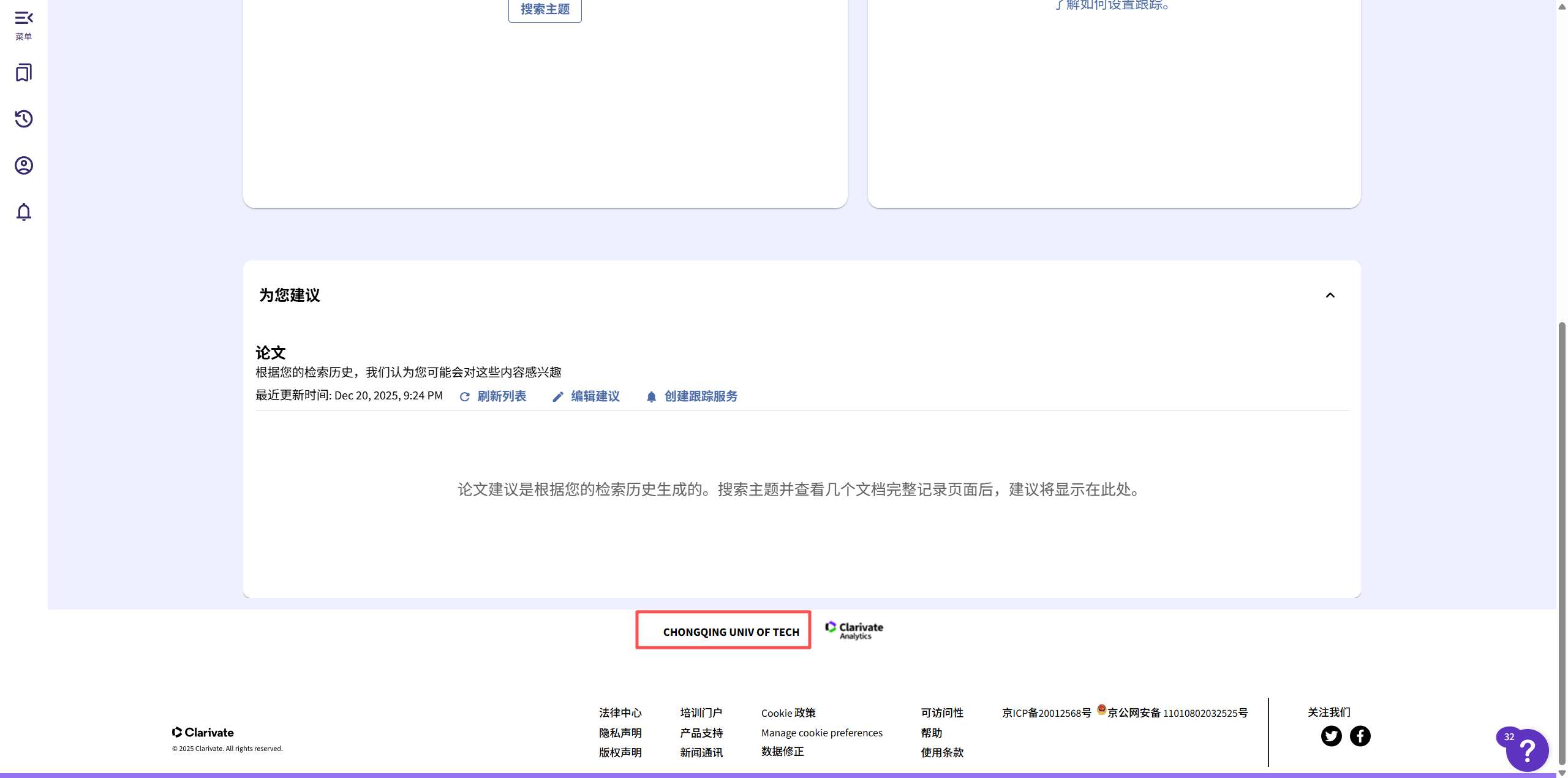The height and width of the screenshot is (778, 1568).
Task: Open the 培训门户 footer link
Action: pos(701,712)
